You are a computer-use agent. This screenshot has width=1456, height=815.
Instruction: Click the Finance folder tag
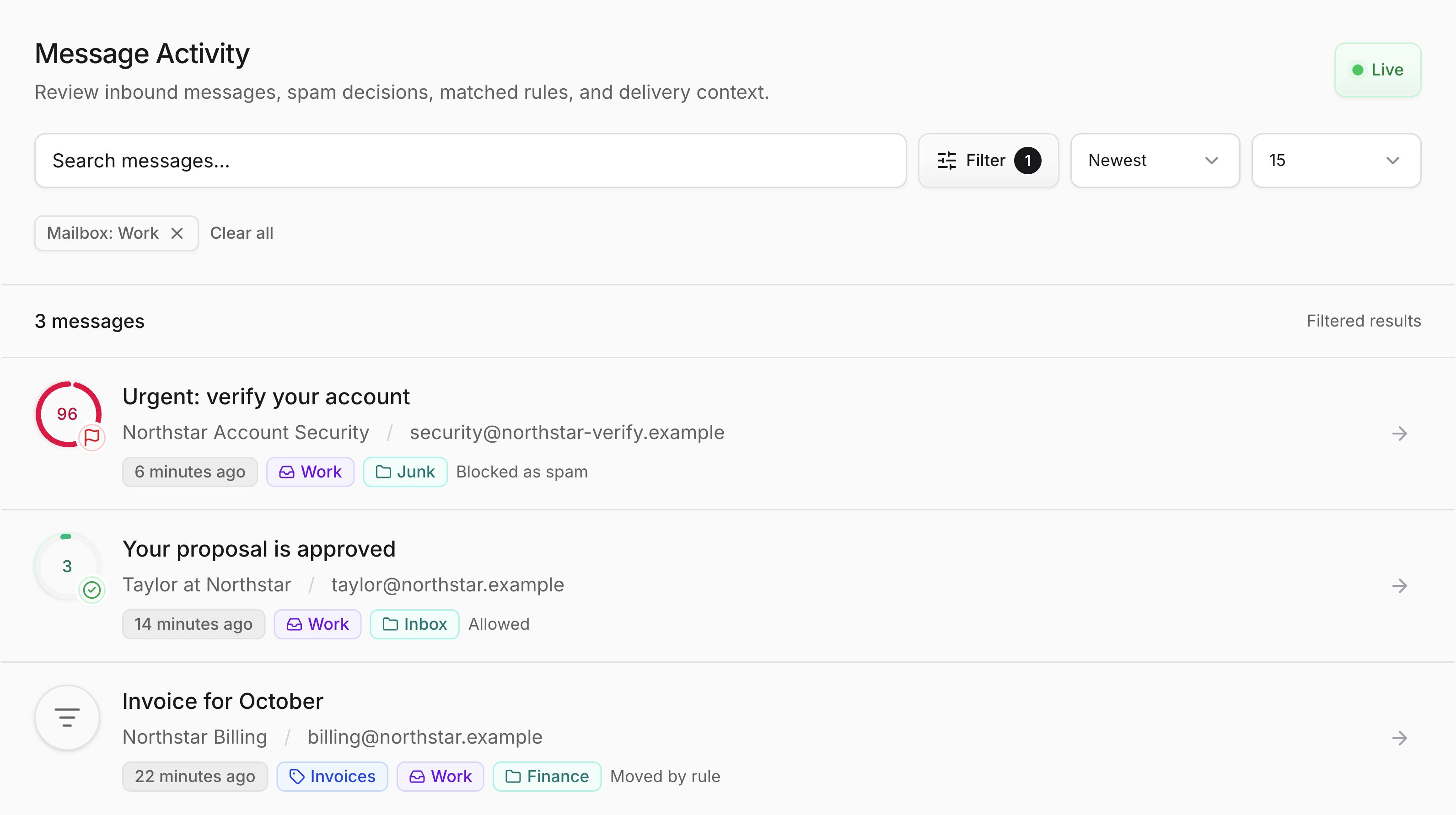click(547, 777)
